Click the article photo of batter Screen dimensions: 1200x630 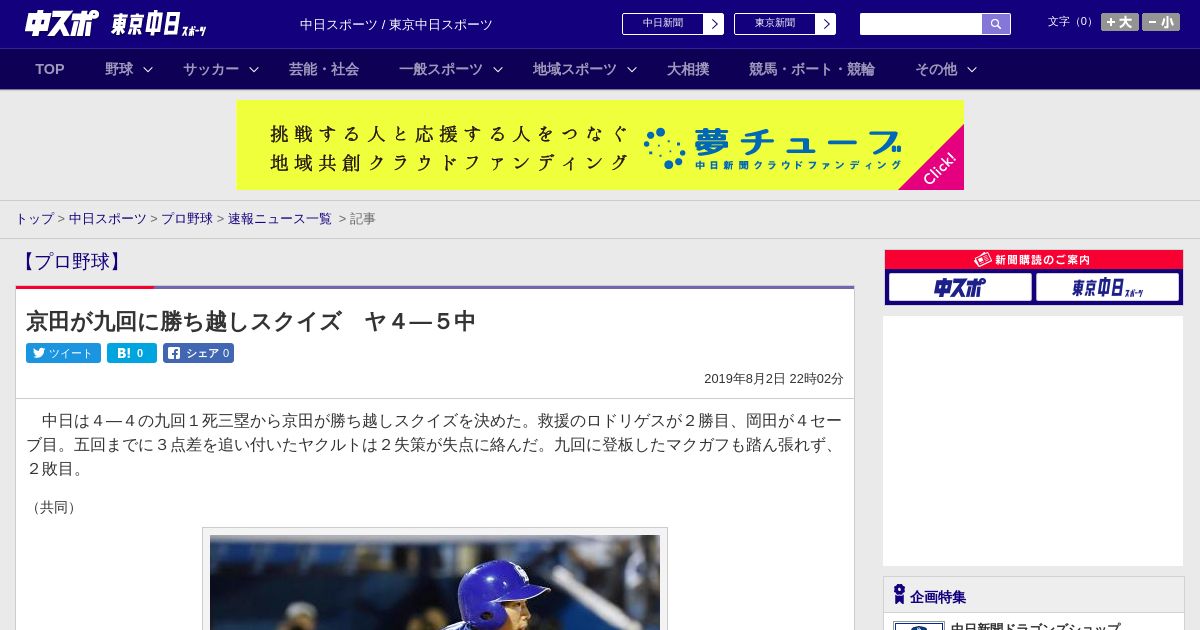[435, 582]
